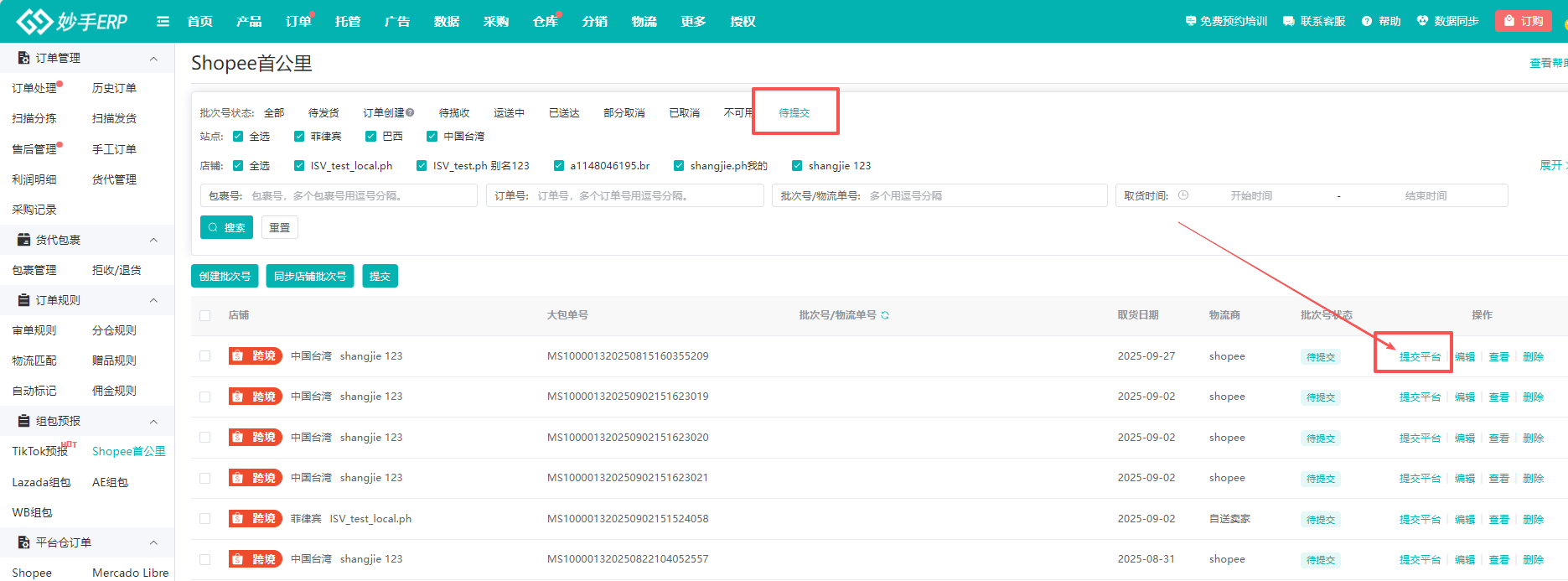This screenshot has width=1568, height=581.
Task: Click the help icon beside 订单创建
Action: (x=410, y=112)
